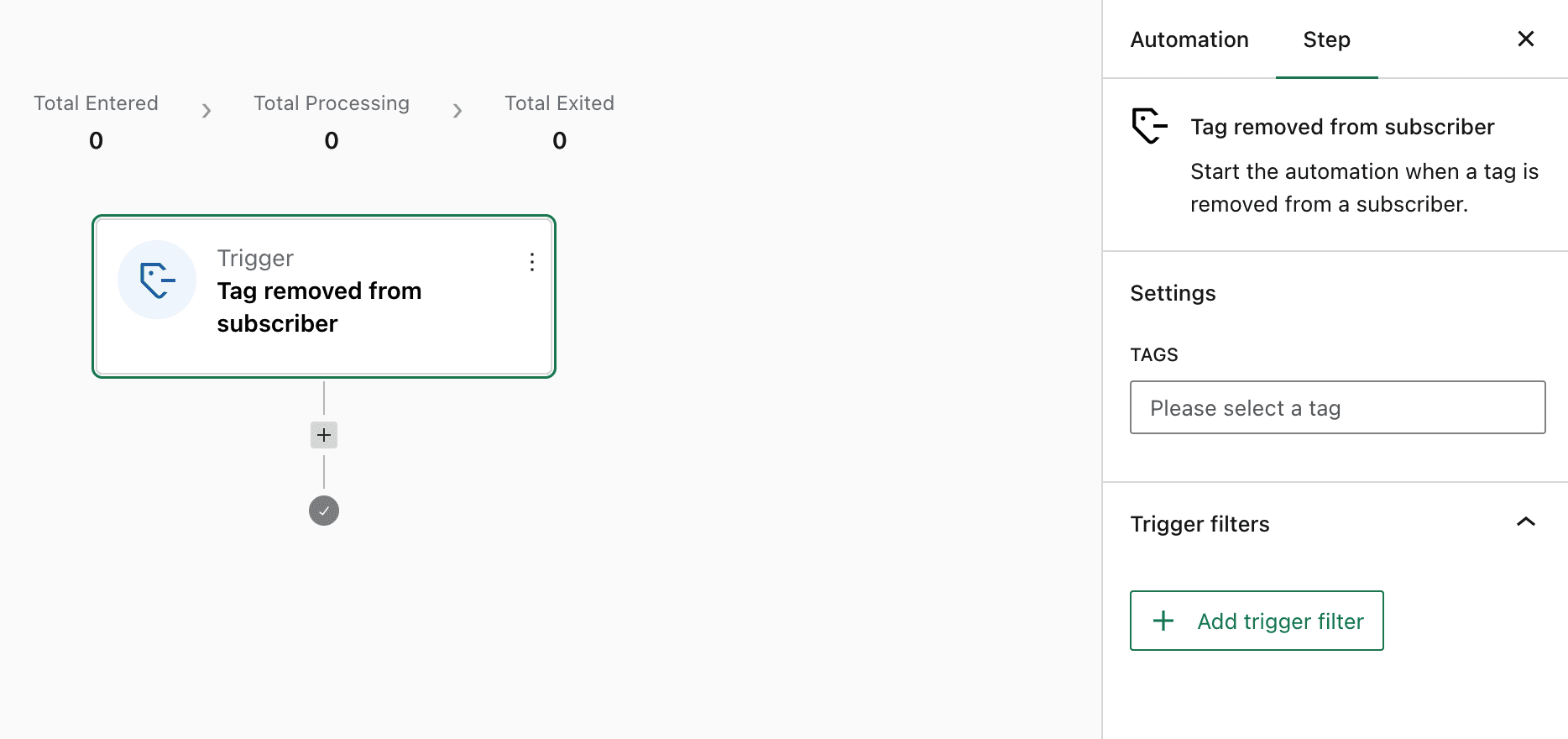The height and width of the screenshot is (739, 1568).
Task: Close the sidebar with the X icon
Action: click(x=1526, y=39)
